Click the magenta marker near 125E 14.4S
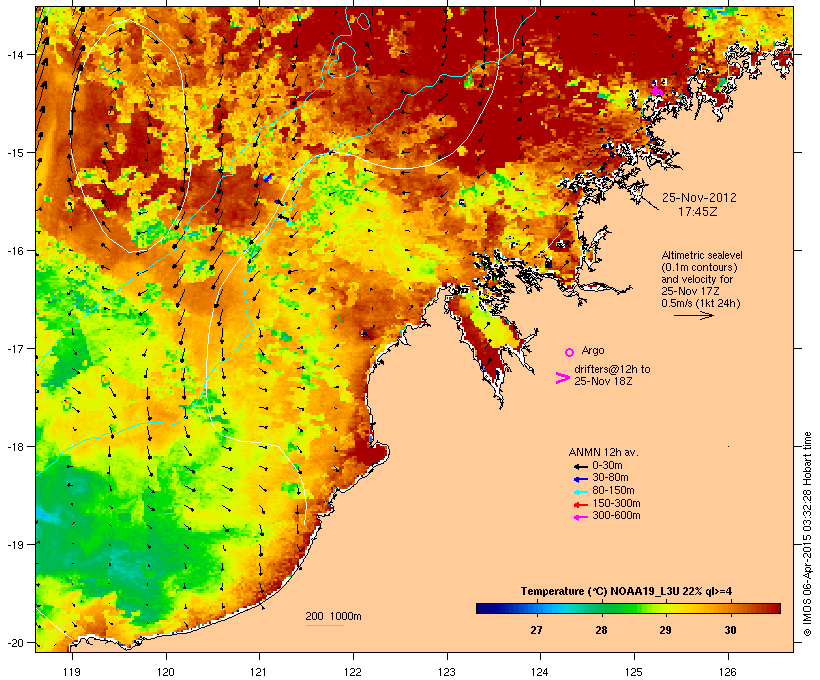820x680 pixels. (656, 92)
